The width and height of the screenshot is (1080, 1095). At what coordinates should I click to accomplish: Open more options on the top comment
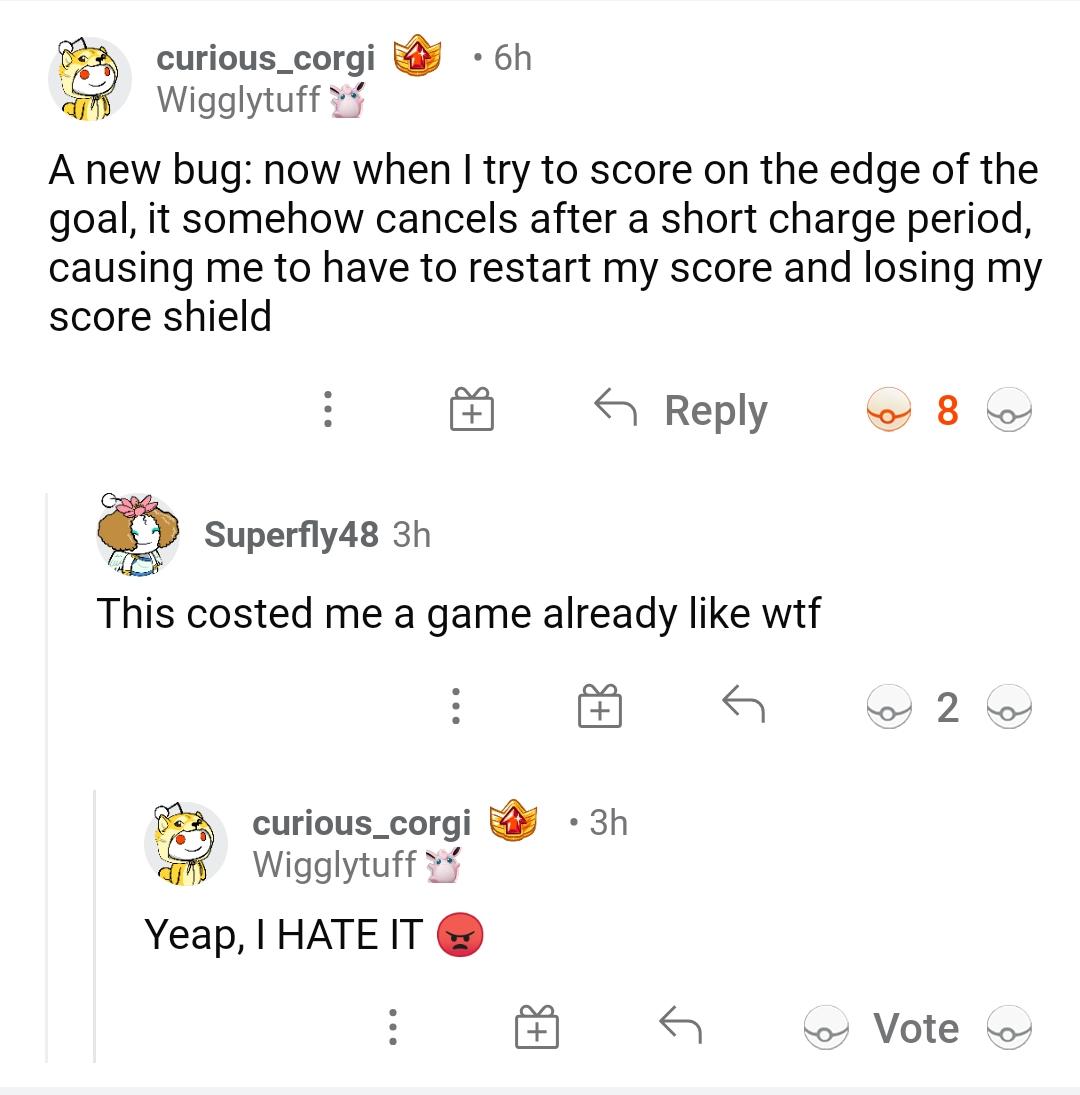pos(326,410)
